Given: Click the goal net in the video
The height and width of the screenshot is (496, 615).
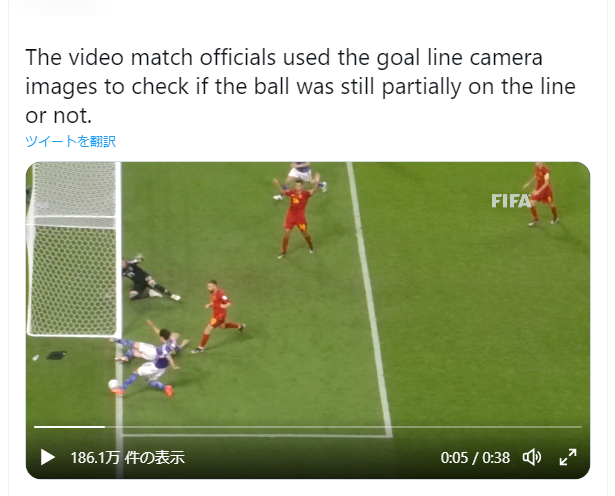Looking at the screenshot, I should (73, 249).
